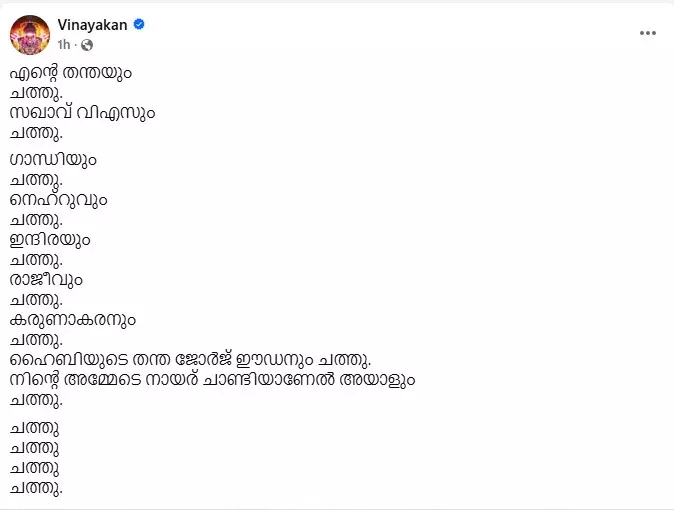Click the globe public privacy icon
The height and width of the screenshot is (510, 674).
pos(87,45)
